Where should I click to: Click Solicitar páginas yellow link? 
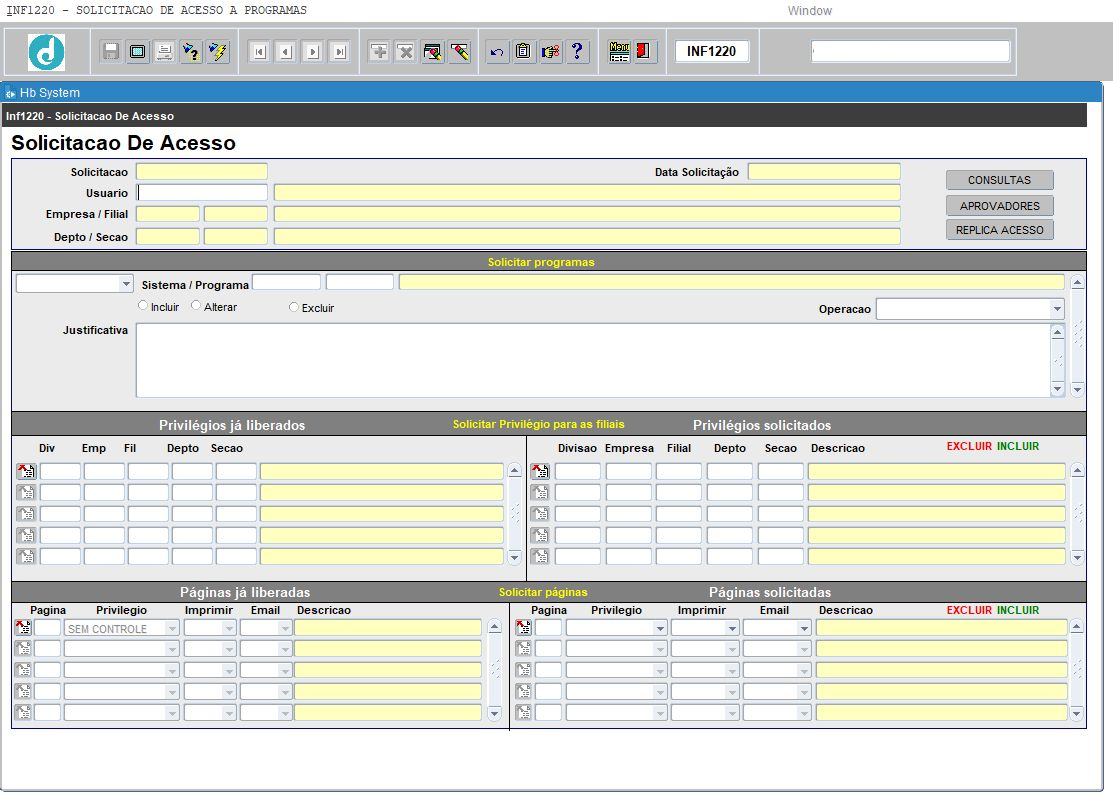(543, 592)
